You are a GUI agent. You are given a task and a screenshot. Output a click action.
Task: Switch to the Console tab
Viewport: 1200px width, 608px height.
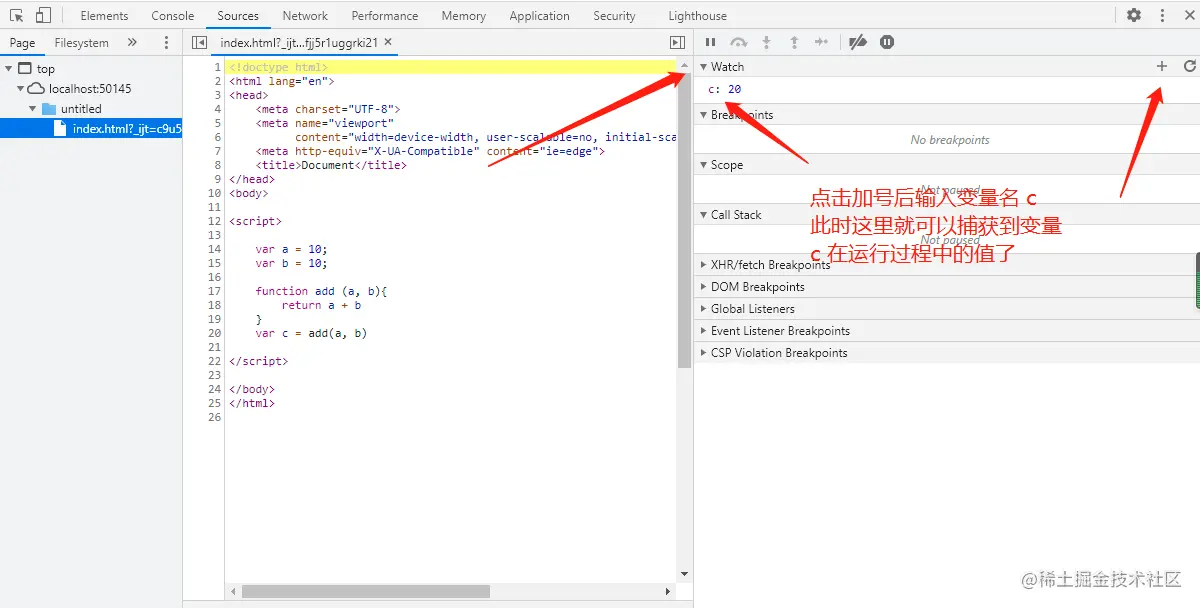[x=173, y=16]
